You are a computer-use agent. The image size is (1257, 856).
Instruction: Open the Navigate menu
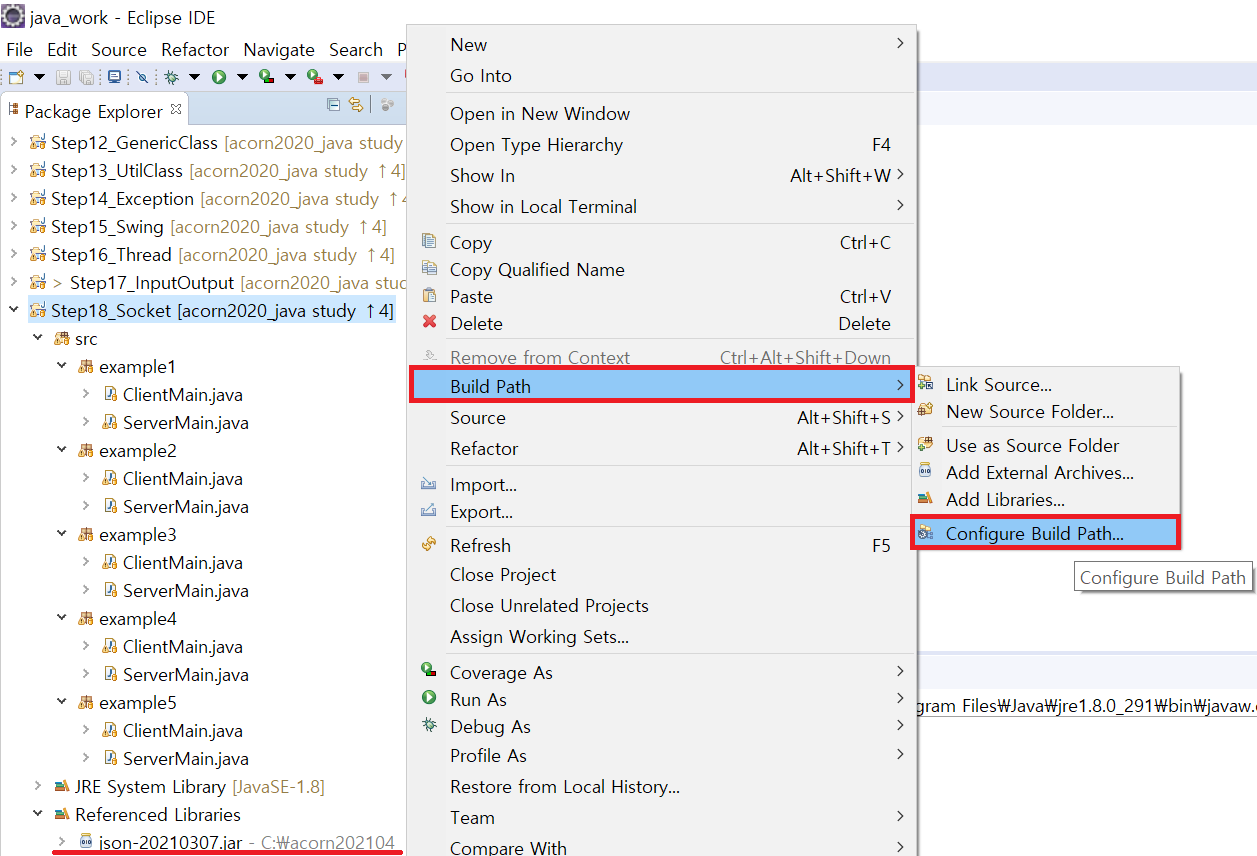pos(279,49)
